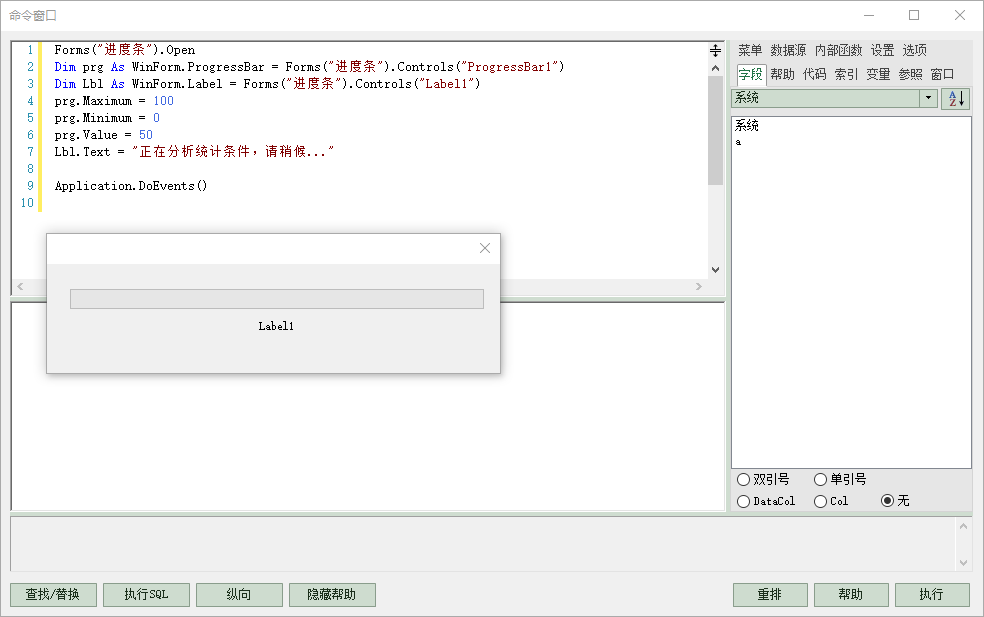Click the 重排 button
Image resolution: width=984 pixels, height=617 pixels.
click(x=770, y=594)
